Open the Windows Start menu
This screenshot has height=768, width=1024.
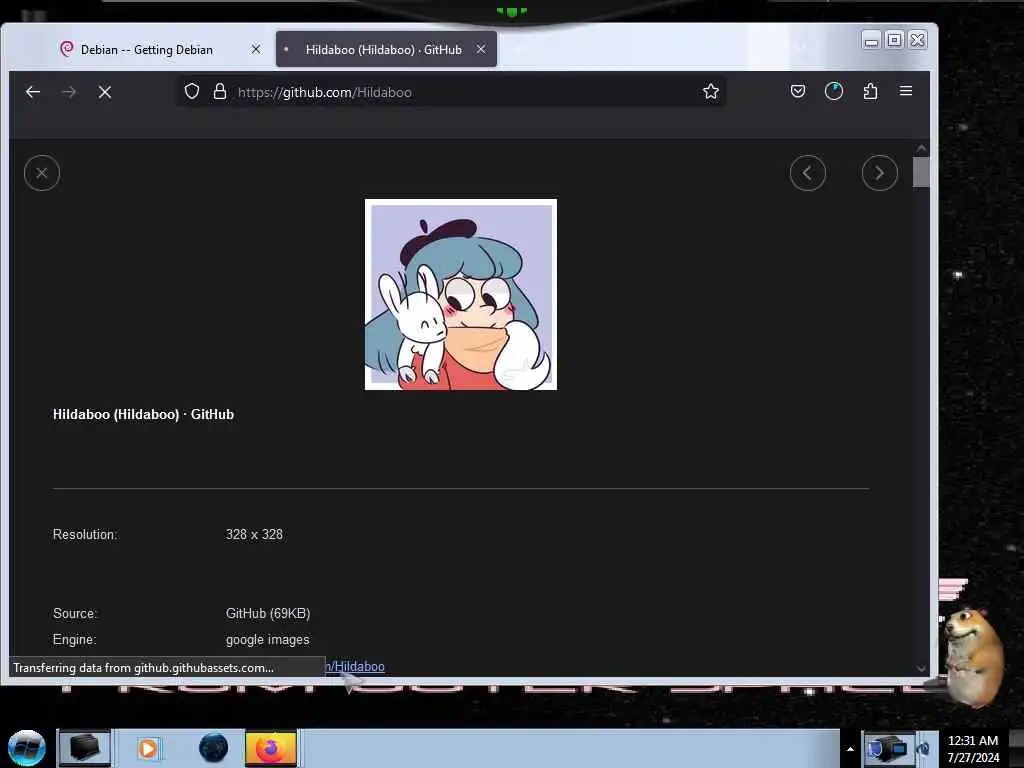[27, 748]
